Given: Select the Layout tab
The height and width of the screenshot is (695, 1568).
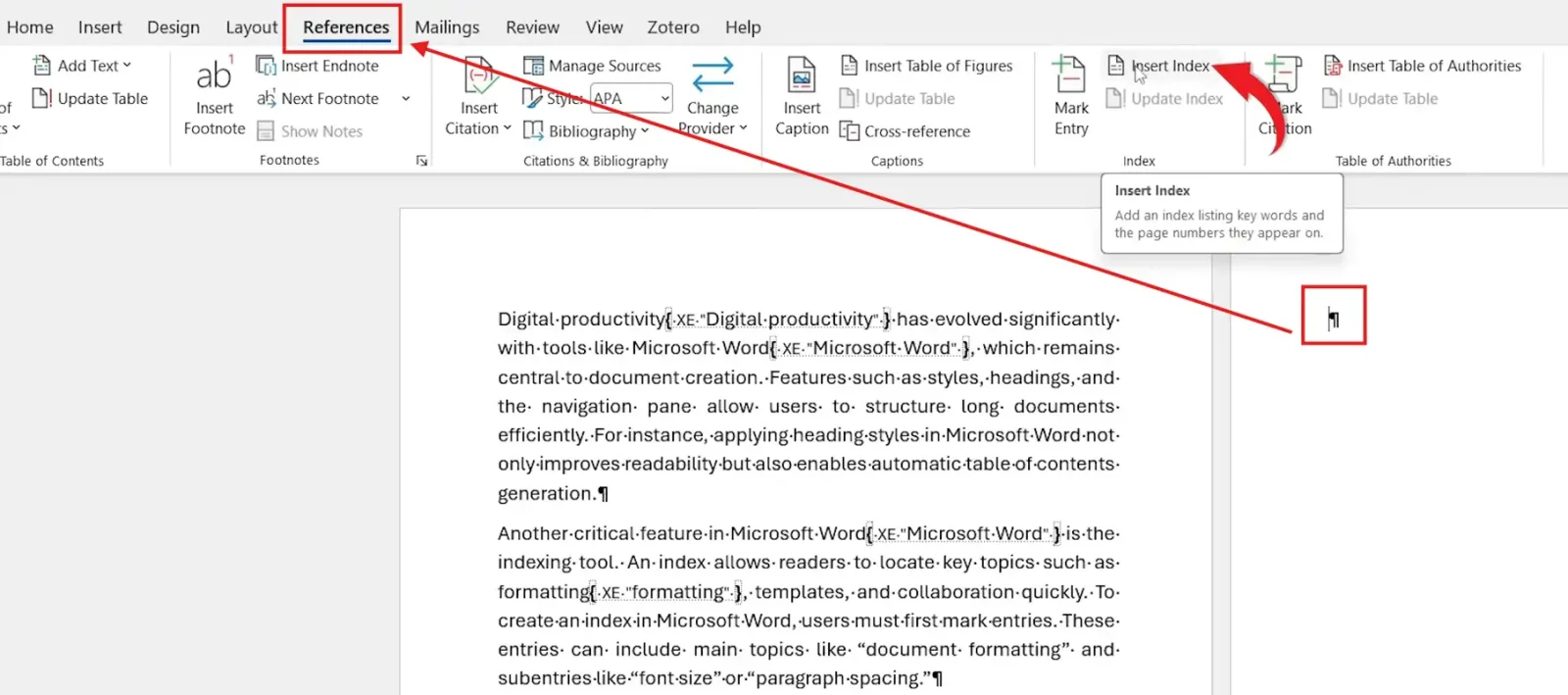Looking at the screenshot, I should [252, 27].
